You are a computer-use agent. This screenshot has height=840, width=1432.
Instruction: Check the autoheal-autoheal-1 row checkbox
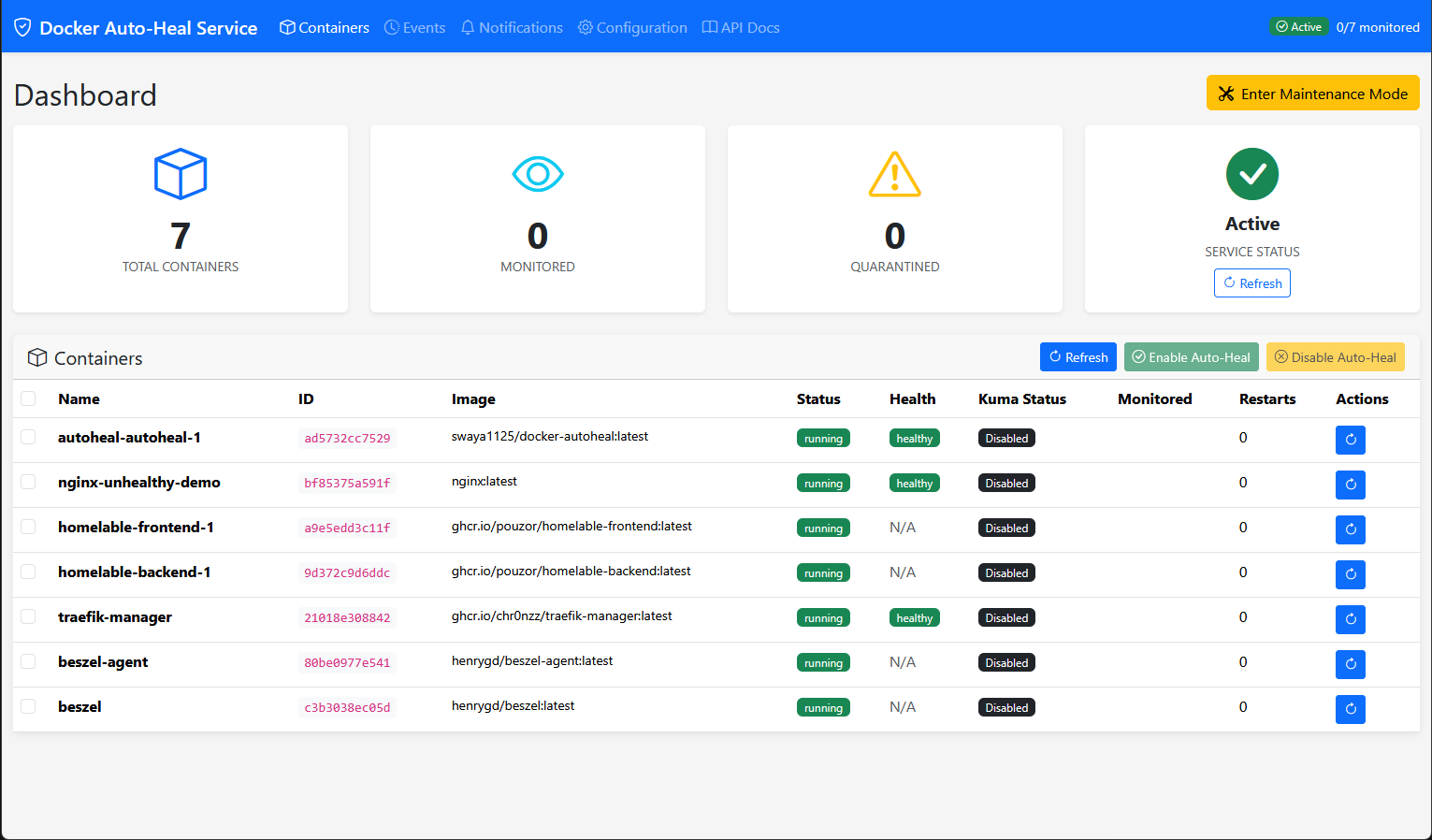[x=28, y=437]
